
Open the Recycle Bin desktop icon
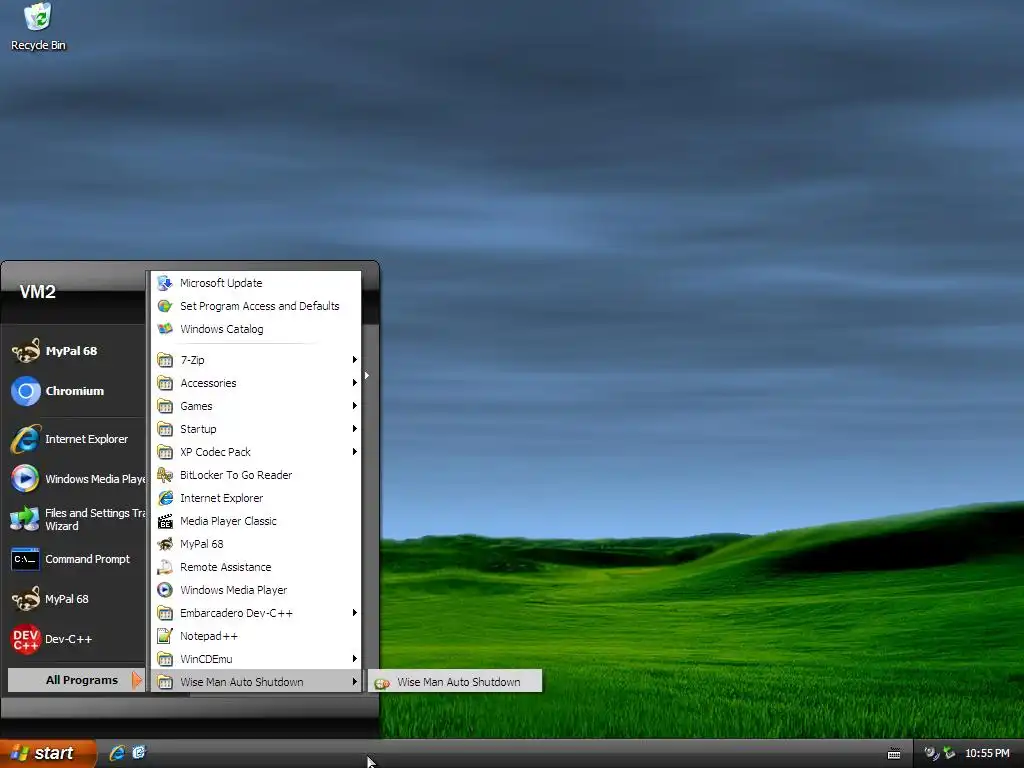pyautogui.click(x=38, y=26)
